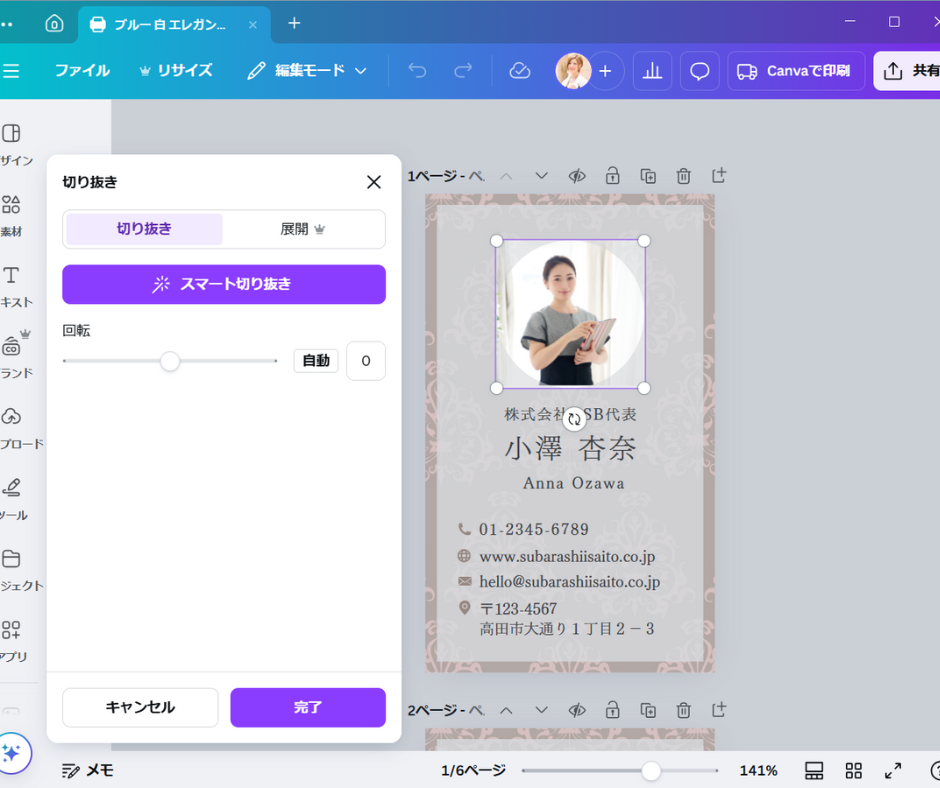The image size is (940, 788).
Task: Toggle the lock on page 1
Action: [x=612, y=176]
